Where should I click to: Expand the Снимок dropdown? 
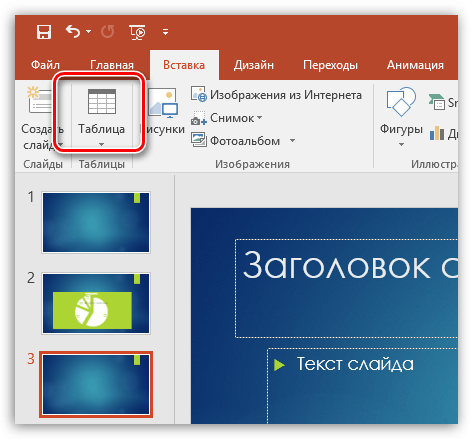coord(260,118)
